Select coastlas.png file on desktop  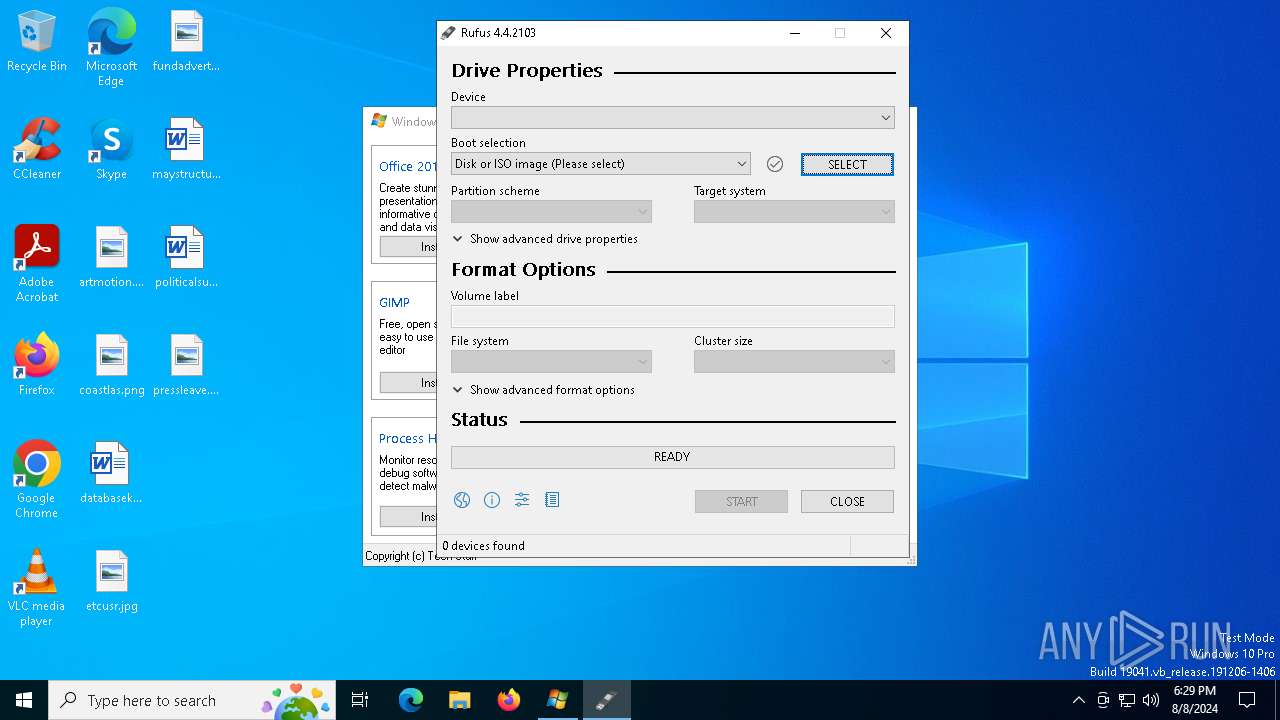point(111,366)
